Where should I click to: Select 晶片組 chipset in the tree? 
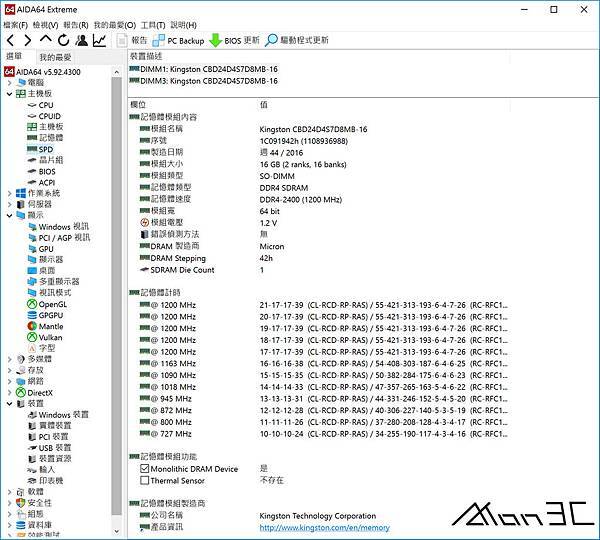45,160
